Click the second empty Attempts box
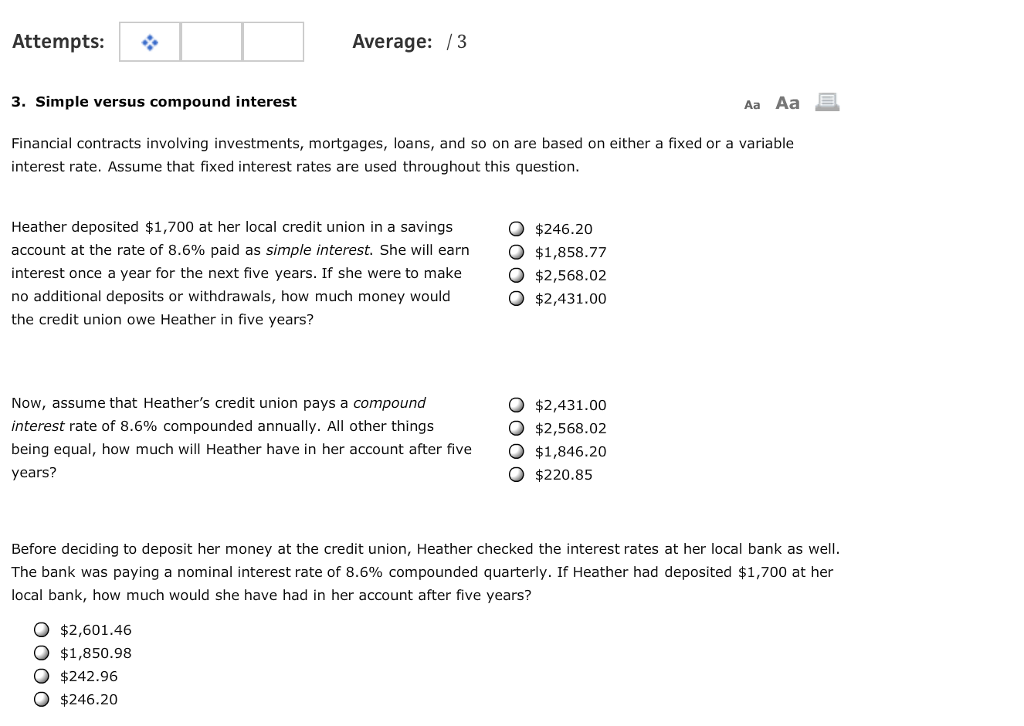 [211, 41]
